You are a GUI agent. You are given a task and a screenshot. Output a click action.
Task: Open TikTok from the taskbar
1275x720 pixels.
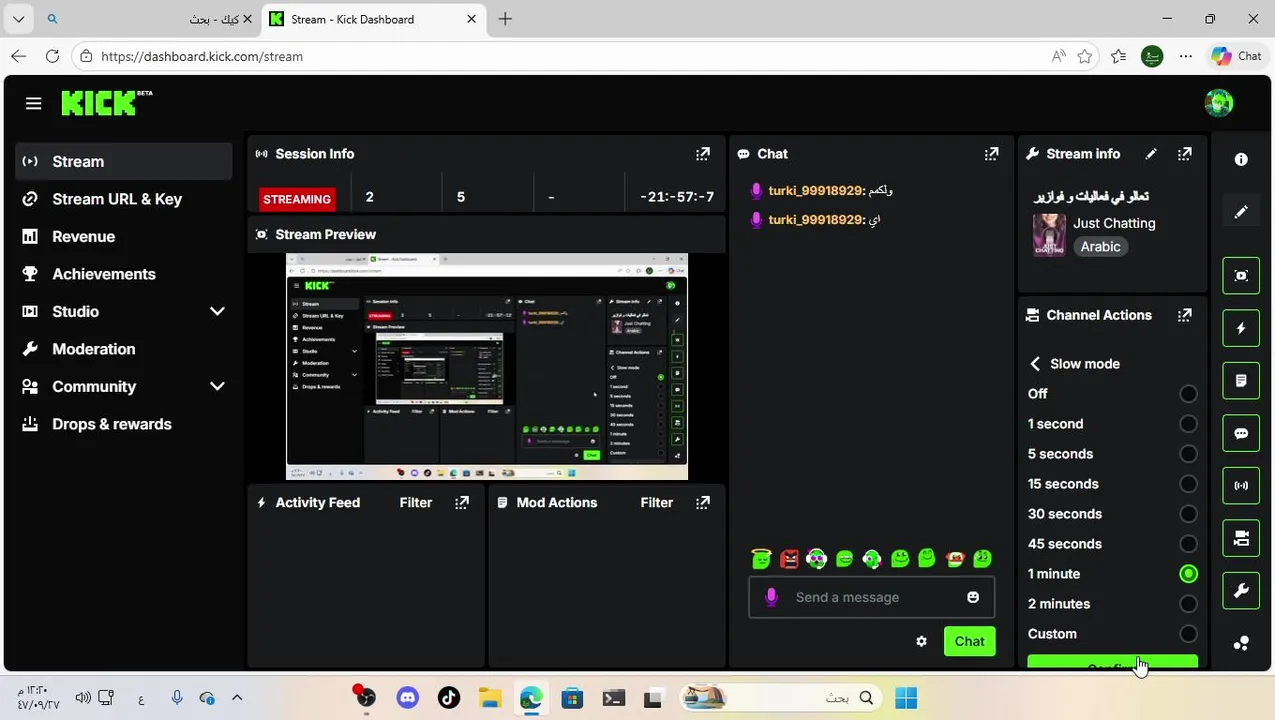click(448, 698)
